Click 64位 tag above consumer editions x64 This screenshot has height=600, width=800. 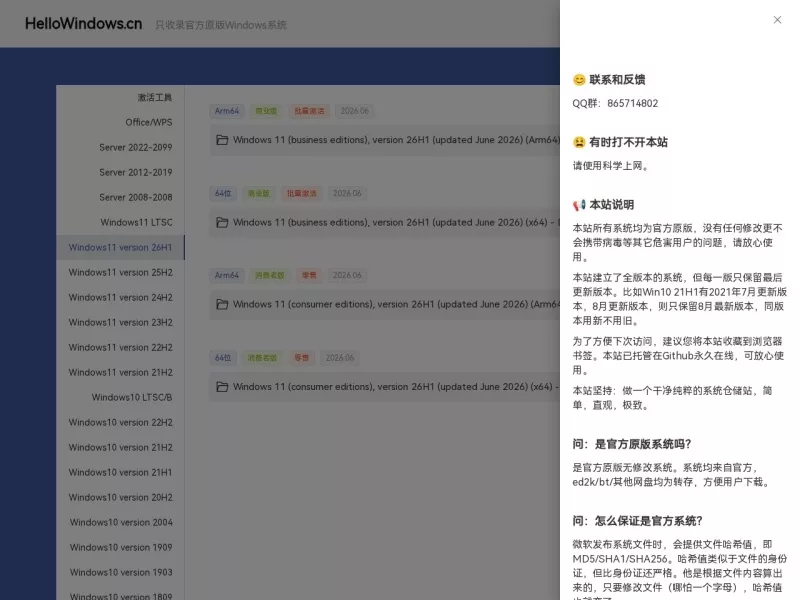(x=223, y=358)
